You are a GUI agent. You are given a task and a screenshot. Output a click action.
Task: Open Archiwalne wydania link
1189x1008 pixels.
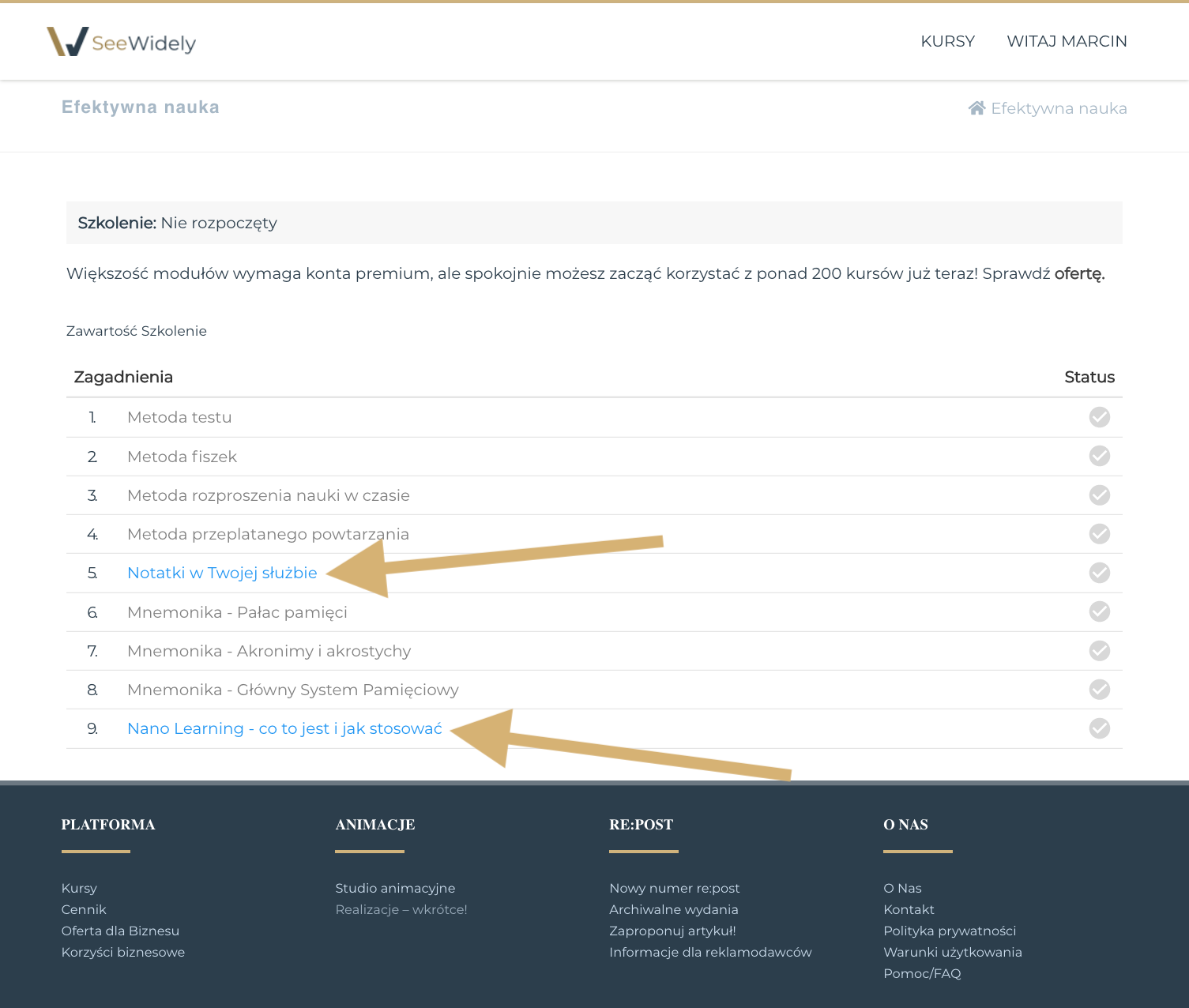(x=673, y=909)
